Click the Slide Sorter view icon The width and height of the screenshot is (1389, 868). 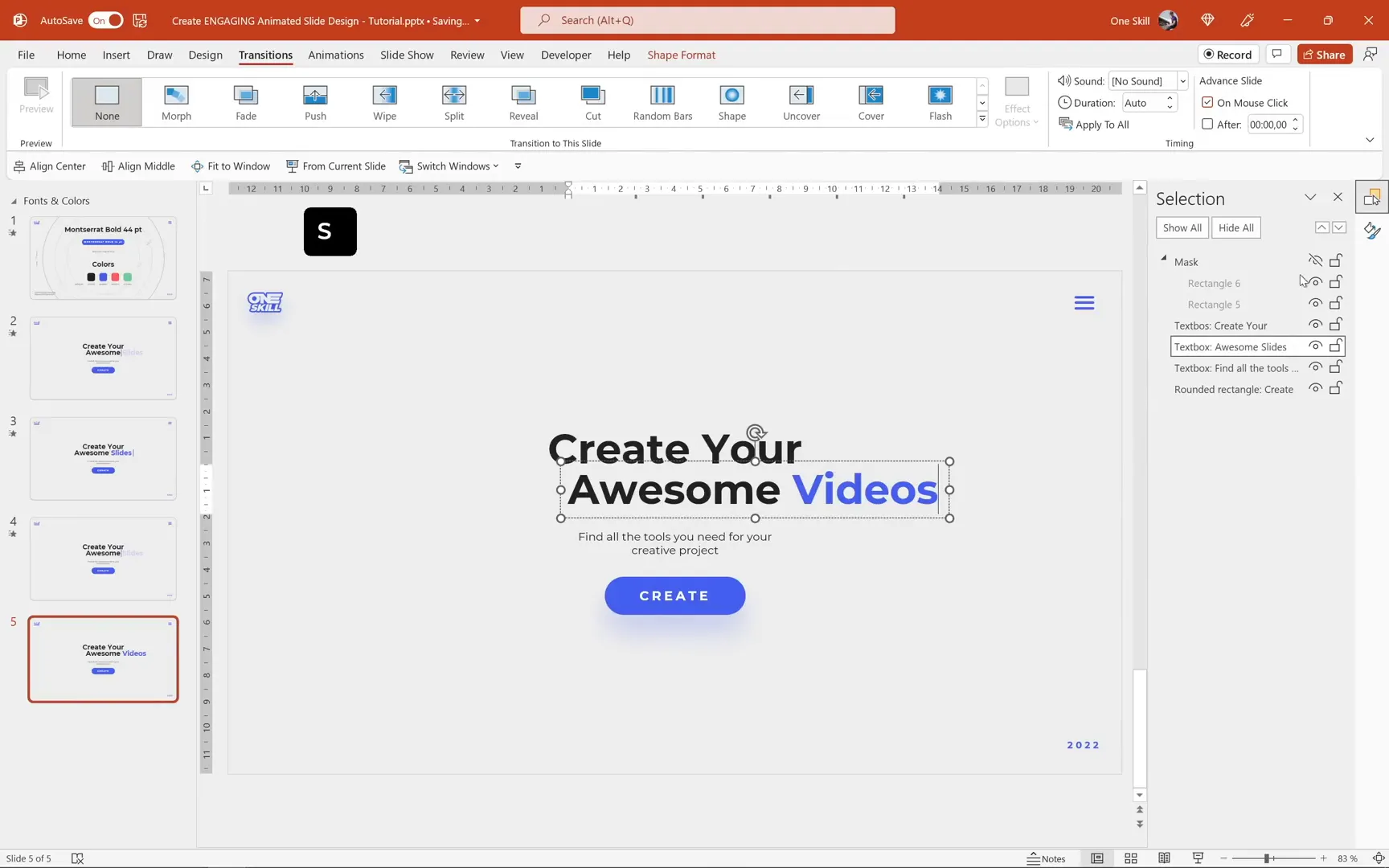(1130, 858)
